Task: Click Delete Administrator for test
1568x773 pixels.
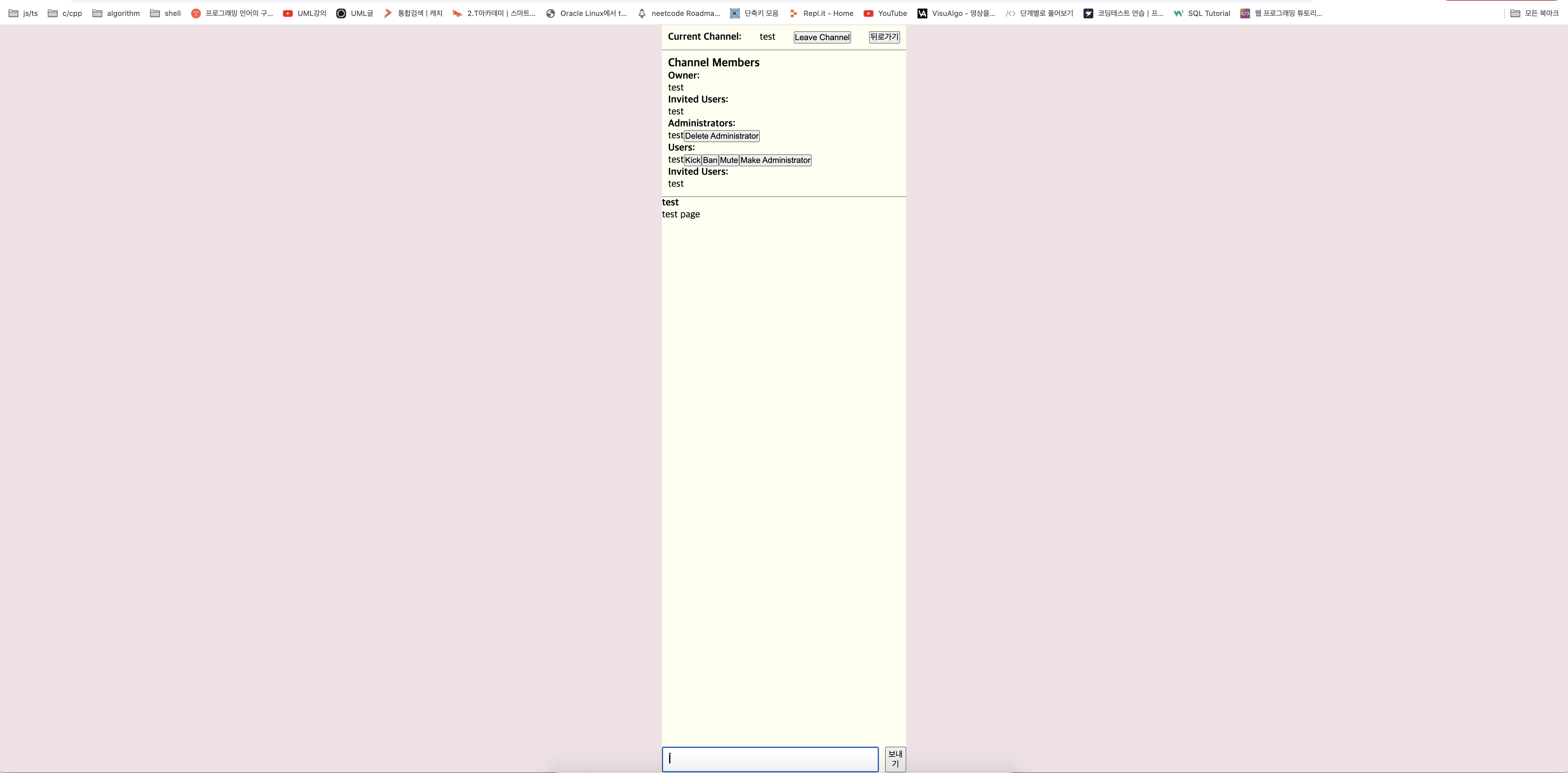Action: 721,136
